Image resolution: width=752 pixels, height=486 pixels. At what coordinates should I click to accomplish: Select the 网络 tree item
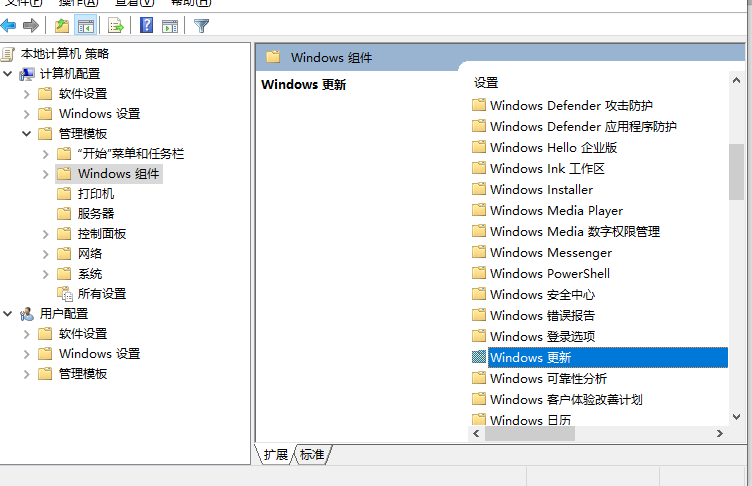point(90,254)
